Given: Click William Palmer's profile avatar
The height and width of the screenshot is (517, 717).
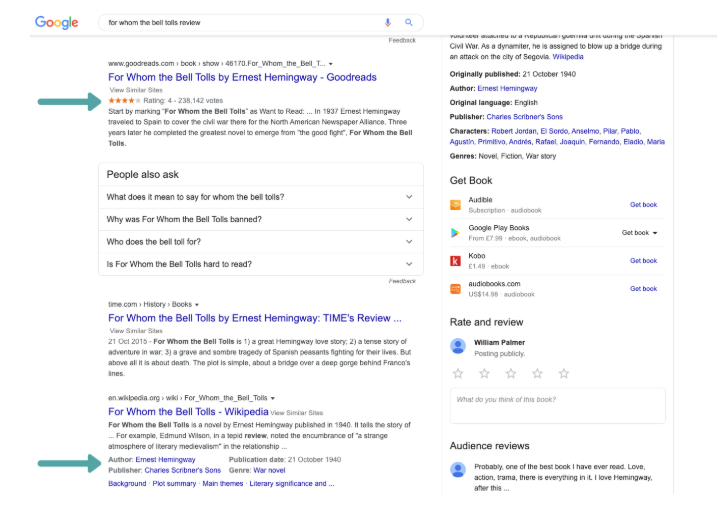Looking at the screenshot, I should 458,346.
